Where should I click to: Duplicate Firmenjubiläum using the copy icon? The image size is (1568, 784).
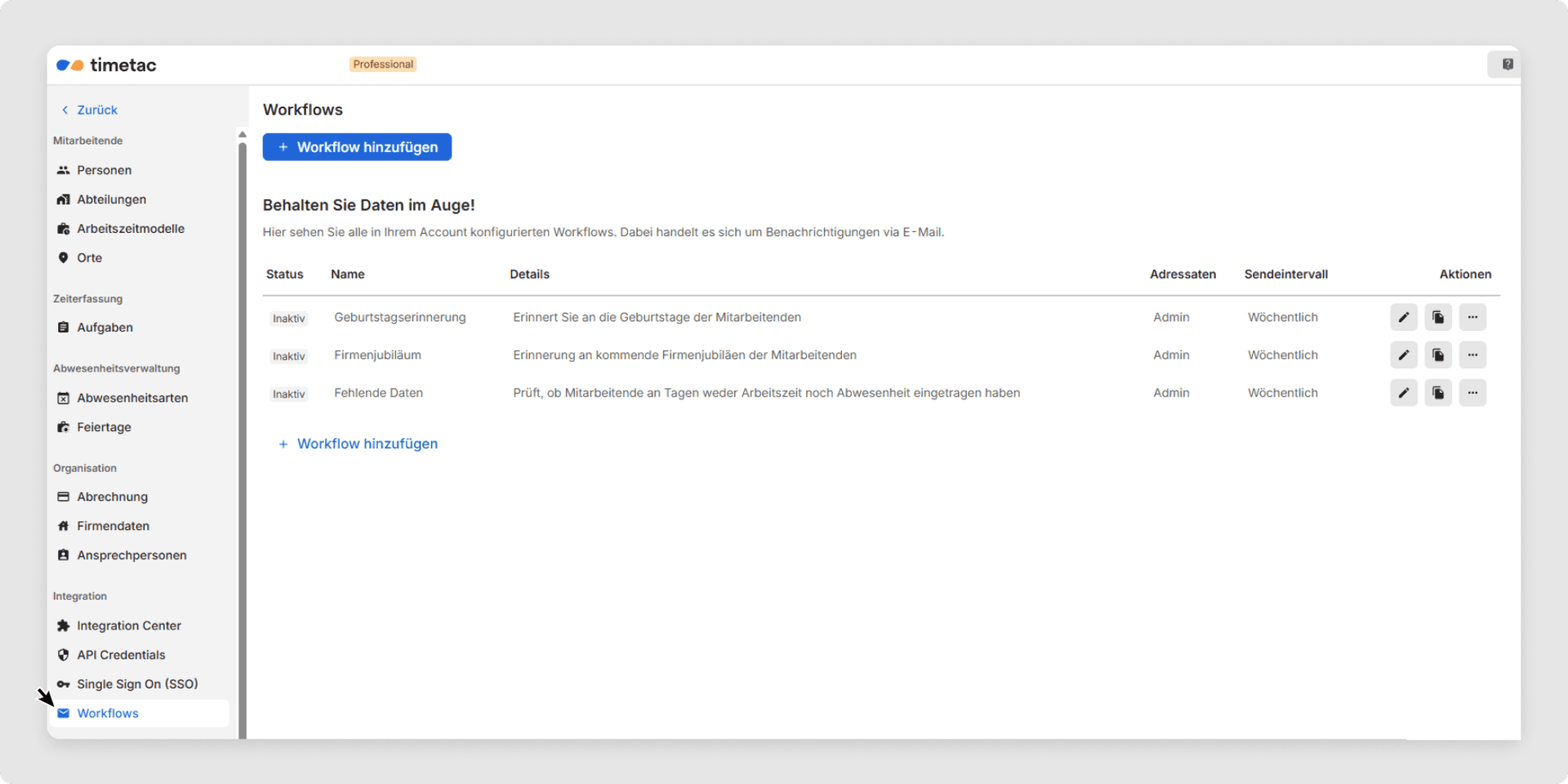coord(1438,354)
